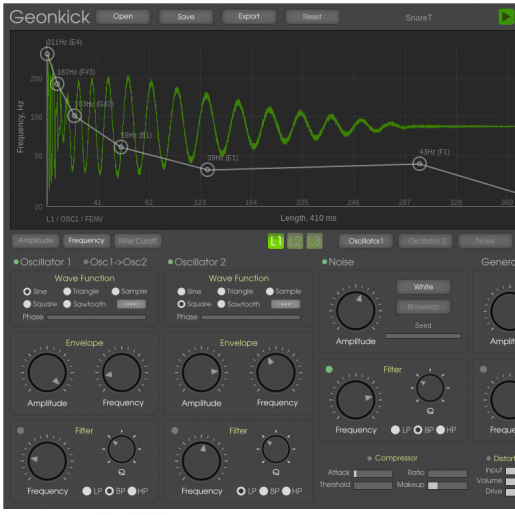Image resolution: width=515 pixels, height=515 pixels.
Task: Click the 311Hz envelope point
Action: coord(47,54)
